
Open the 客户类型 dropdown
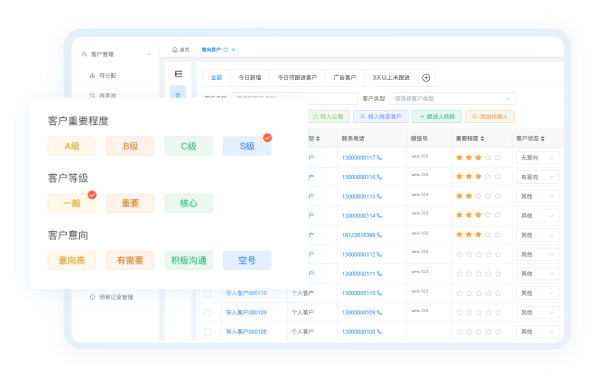(x=453, y=98)
